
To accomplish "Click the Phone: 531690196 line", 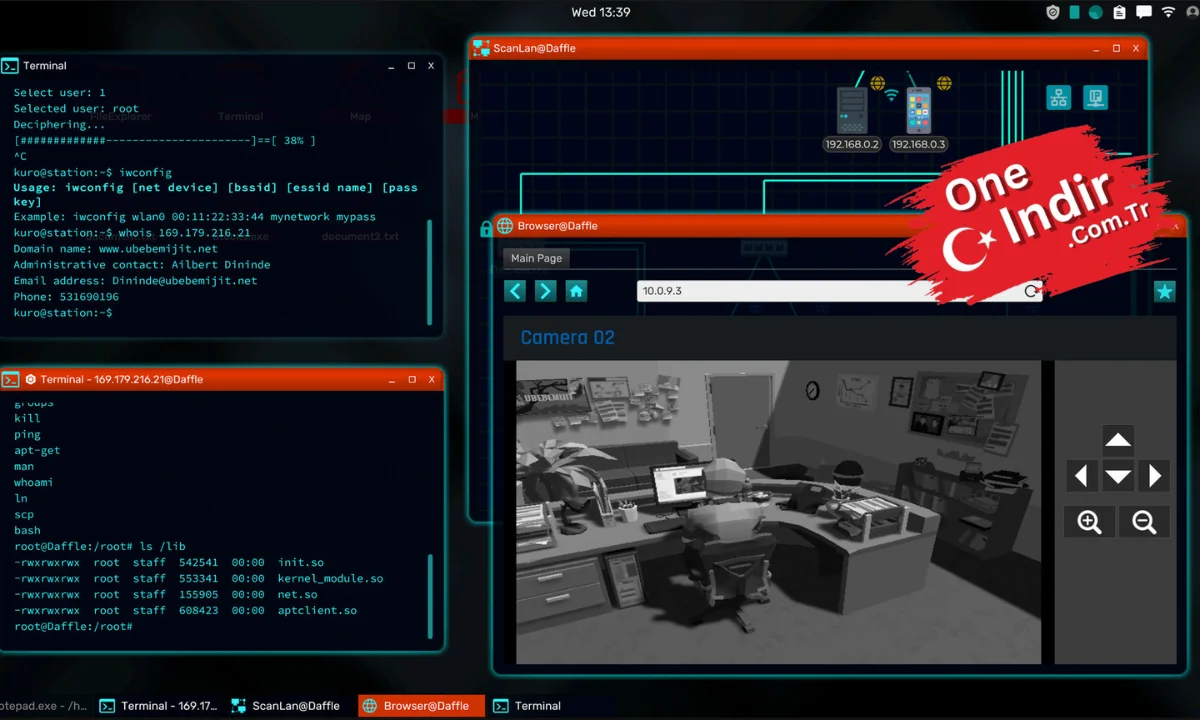I will [x=66, y=297].
